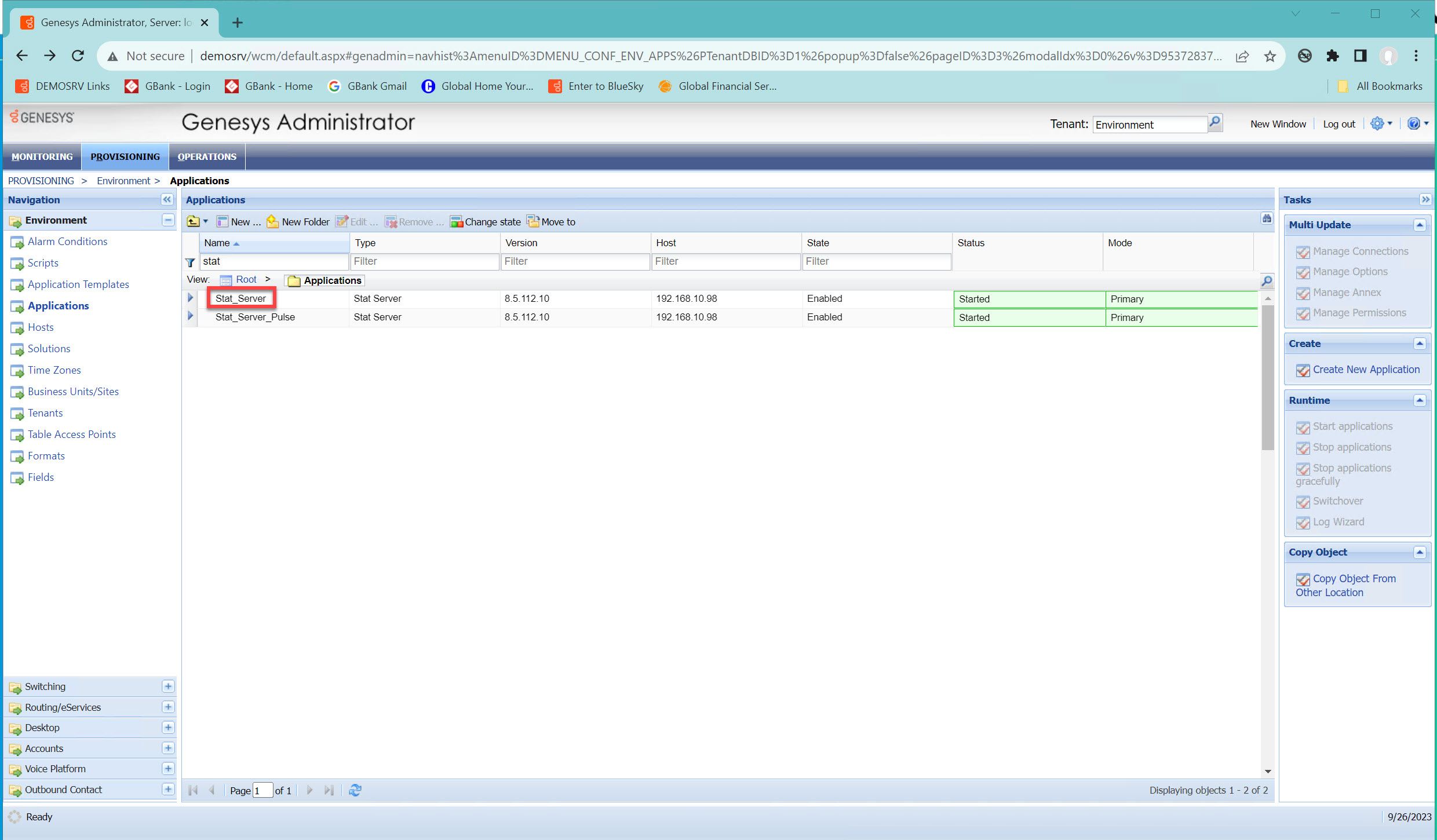Go to the next page icon
1437x840 pixels.
(309, 790)
